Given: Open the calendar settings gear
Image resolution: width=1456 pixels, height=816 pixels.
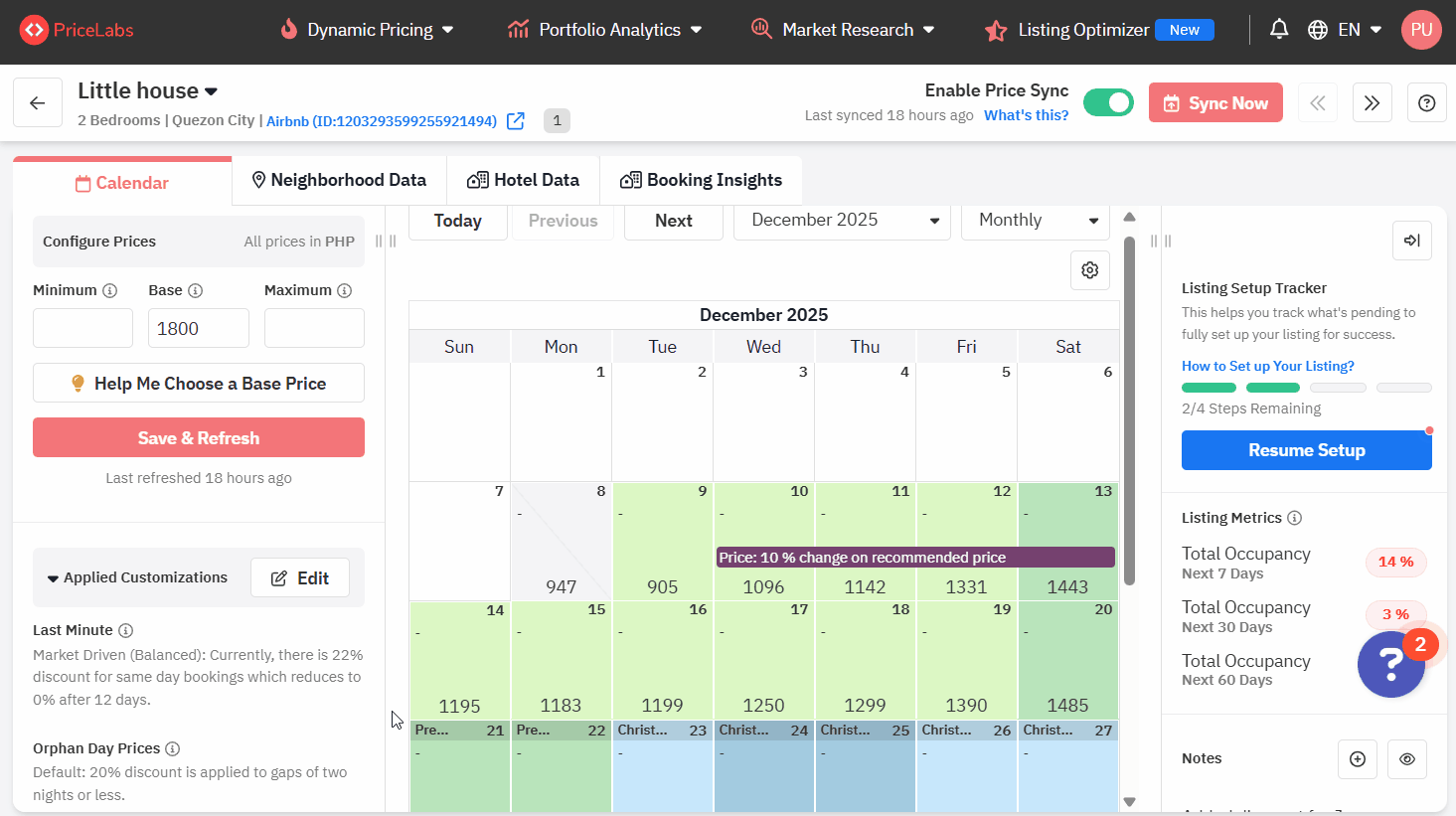Looking at the screenshot, I should point(1089,270).
